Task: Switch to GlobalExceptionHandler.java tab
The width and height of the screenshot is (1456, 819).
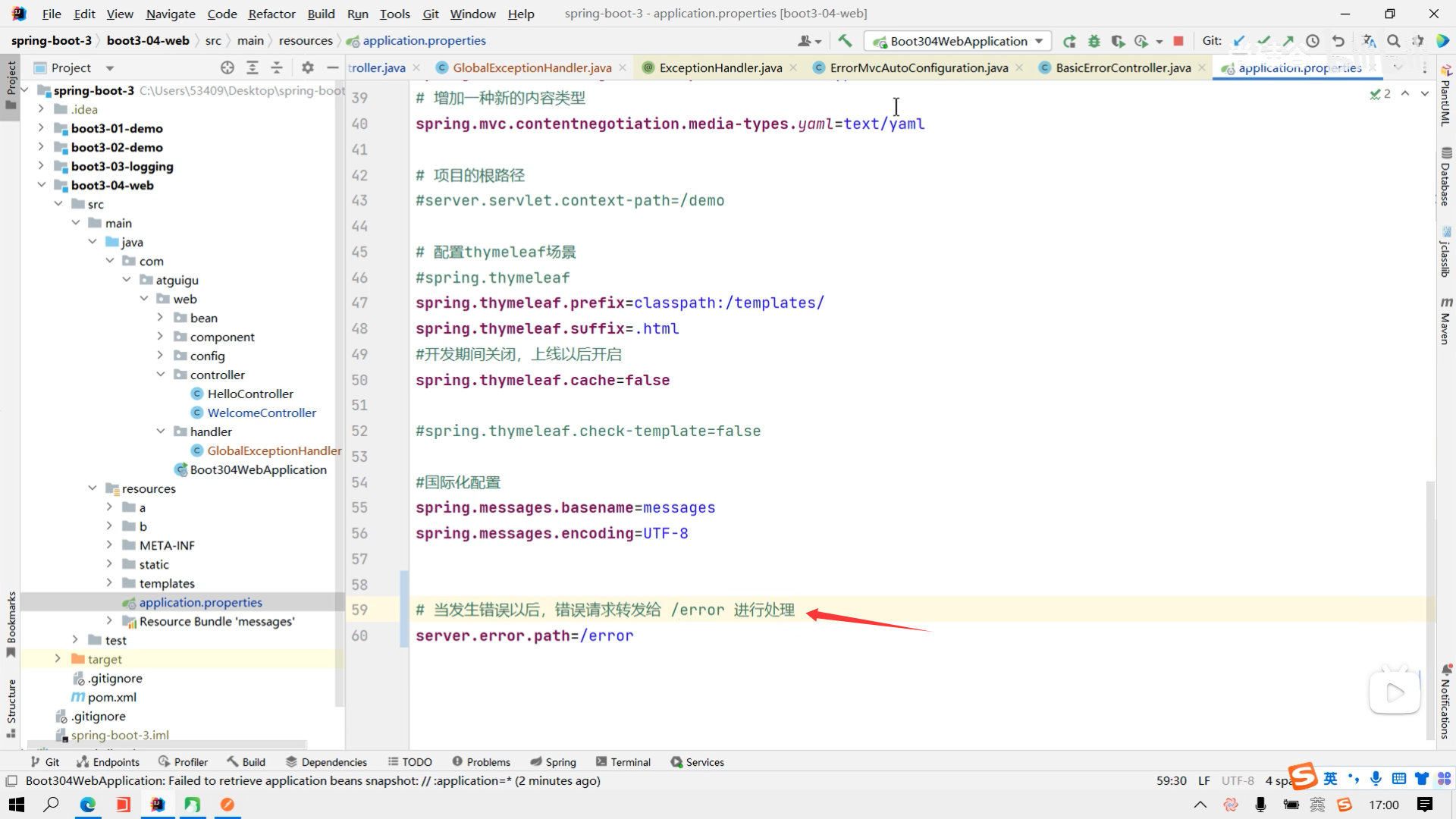Action: click(x=532, y=67)
